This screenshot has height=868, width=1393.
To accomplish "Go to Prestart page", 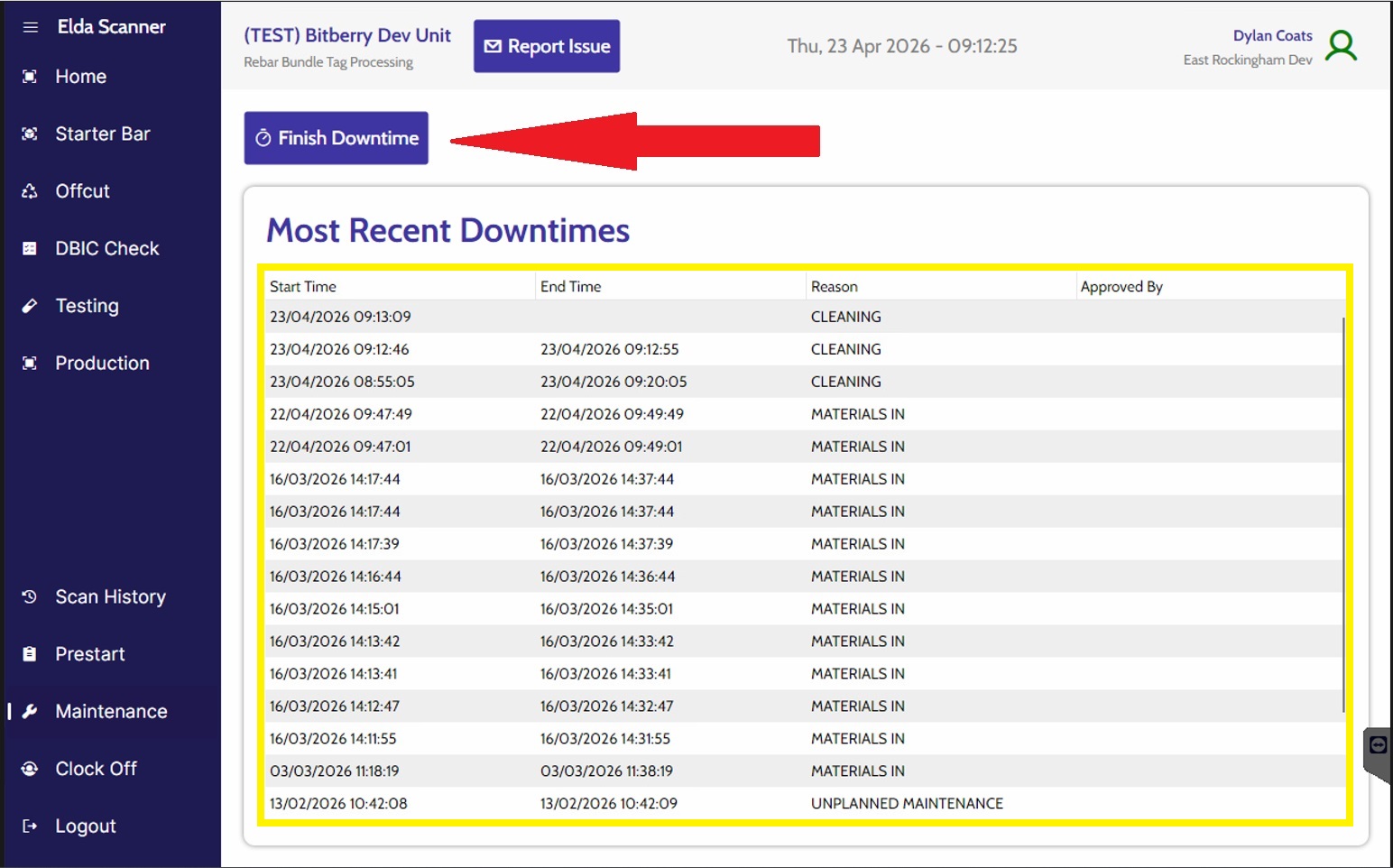I will (x=90, y=654).
